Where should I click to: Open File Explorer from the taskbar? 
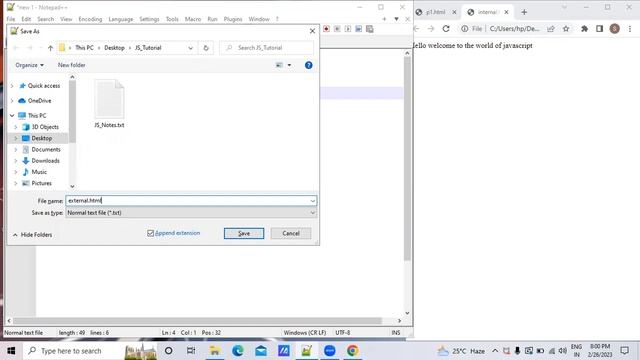click(215, 351)
